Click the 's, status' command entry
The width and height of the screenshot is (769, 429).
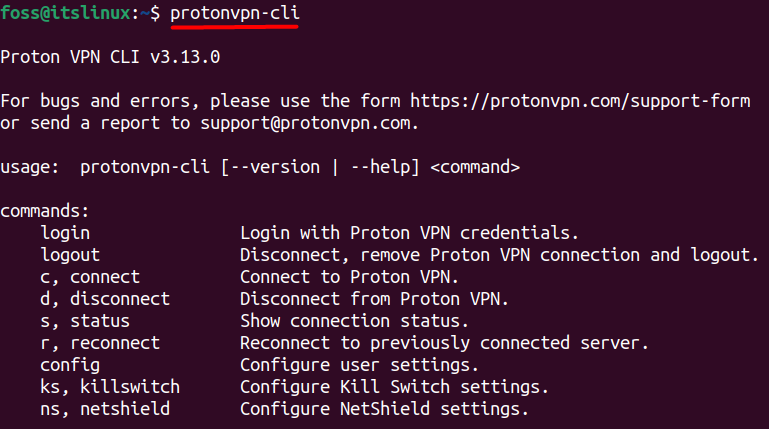tap(85, 321)
